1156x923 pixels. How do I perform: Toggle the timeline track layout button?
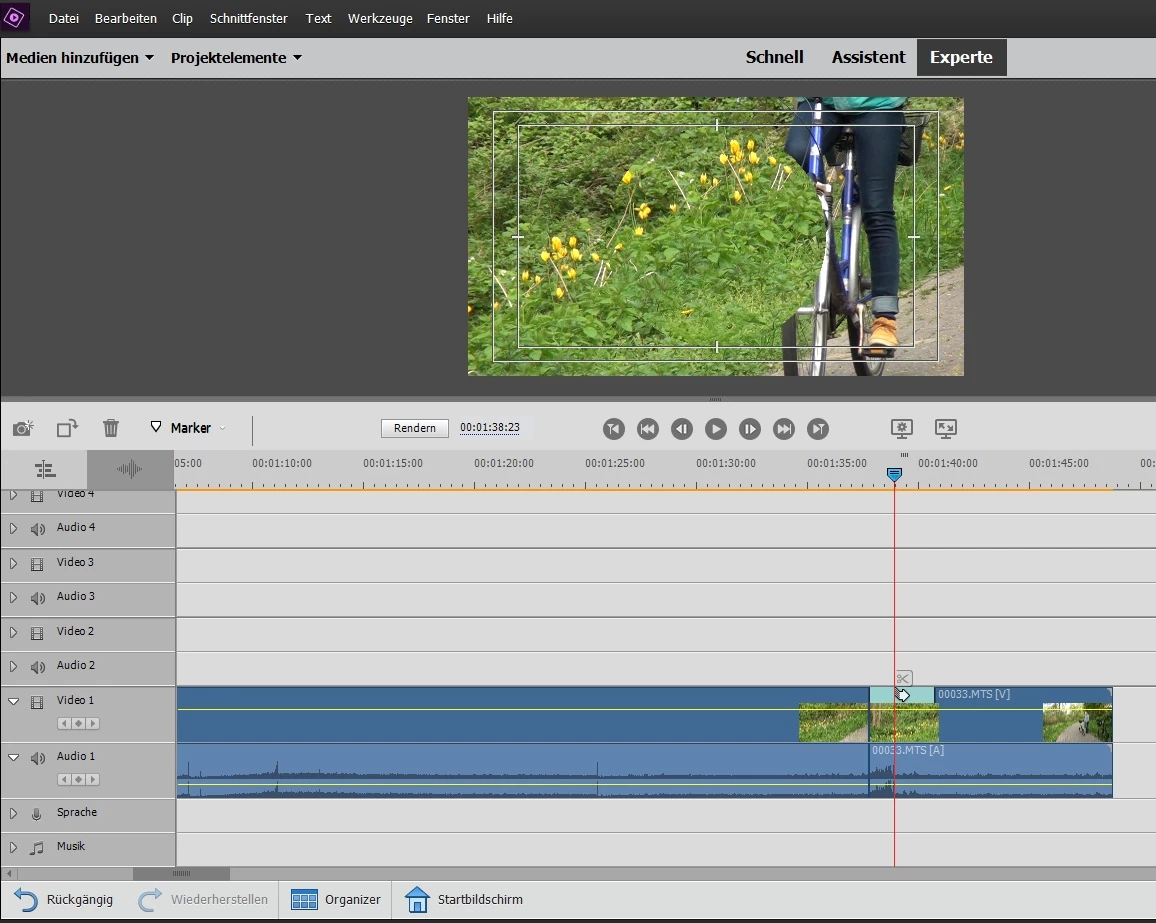44,468
